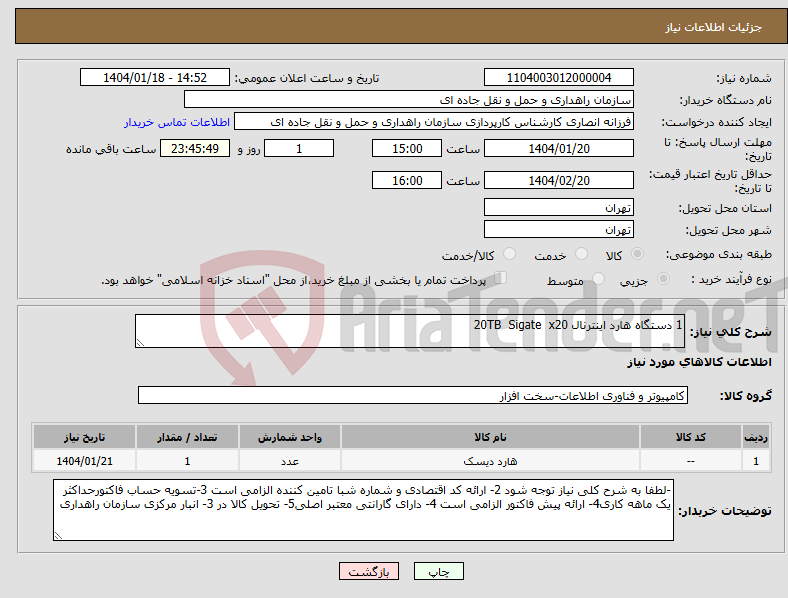Click the نام کالا column header
The width and height of the screenshot is (788, 598).
490,437
